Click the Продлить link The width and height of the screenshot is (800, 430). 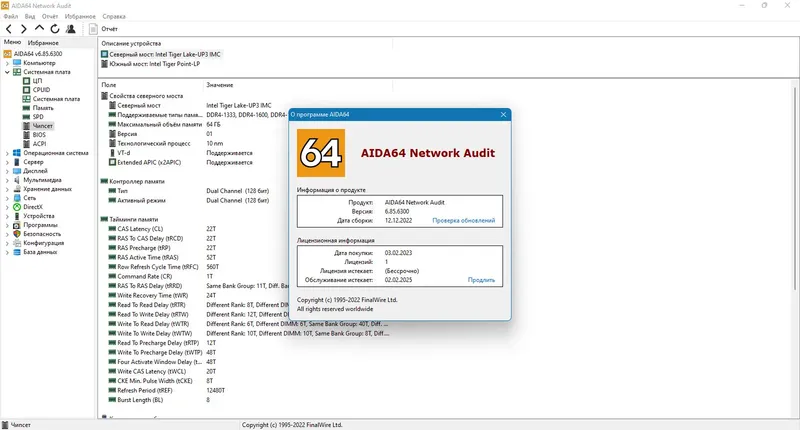[481, 280]
